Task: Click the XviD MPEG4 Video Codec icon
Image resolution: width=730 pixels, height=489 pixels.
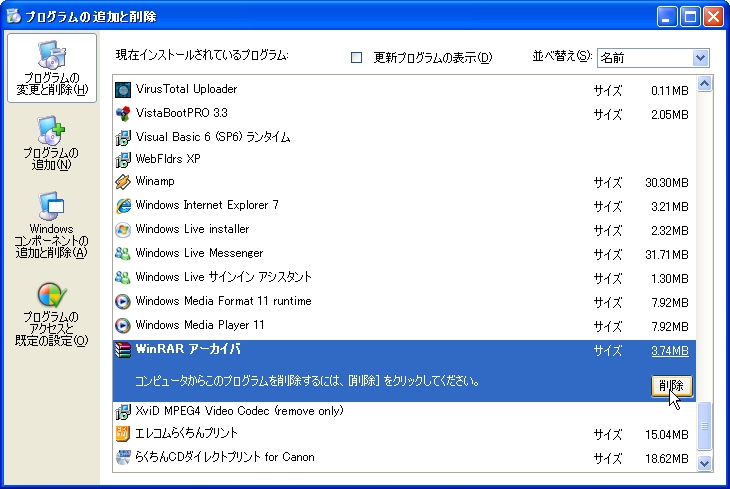Action: point(123,412)
